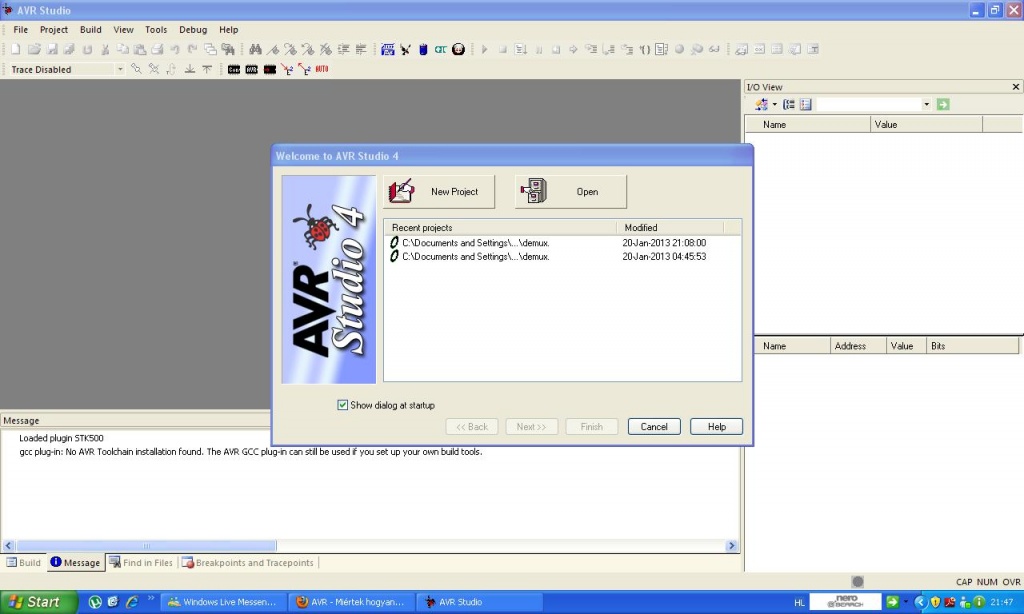Click the Cut scissors toolbar icon
This screenshot has height=614, width=1024.
pos(104,49)
